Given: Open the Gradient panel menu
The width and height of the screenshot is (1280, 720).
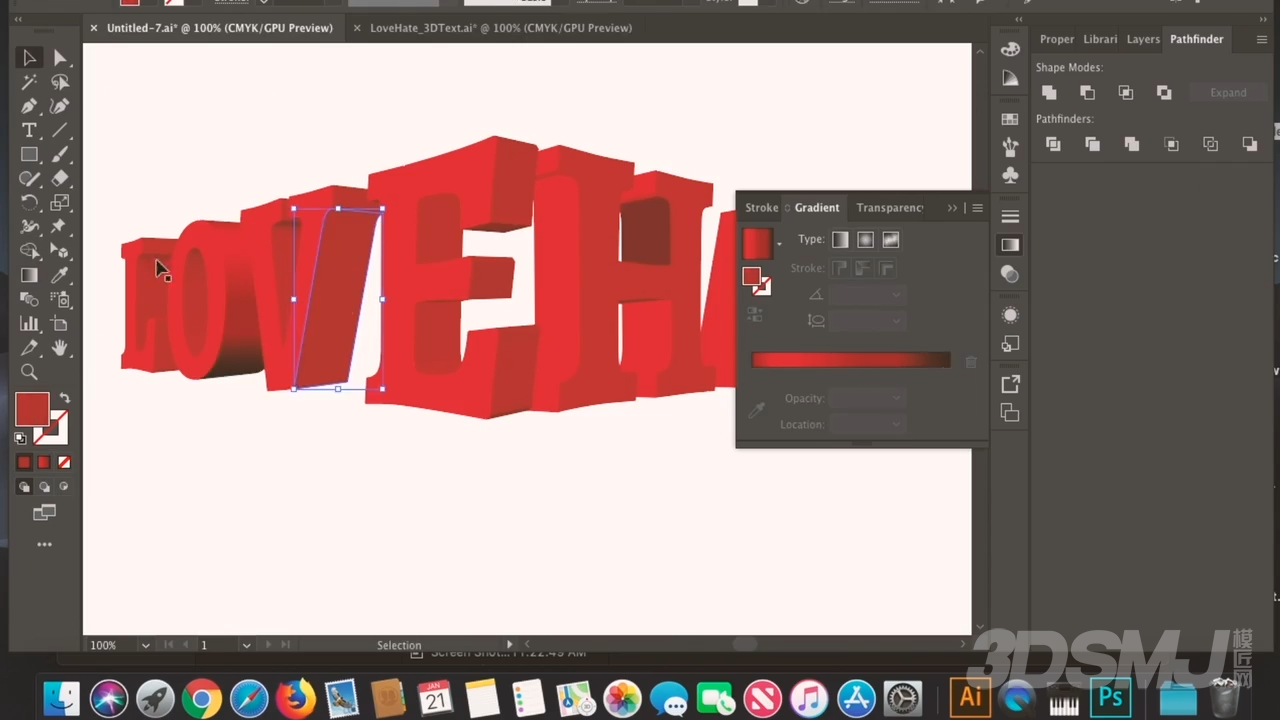Looking at the screenshot, I should pos(977,208).
